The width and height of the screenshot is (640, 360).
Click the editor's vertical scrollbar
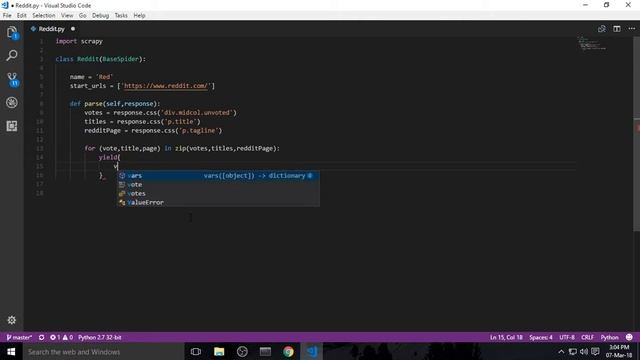click(636, 135)
